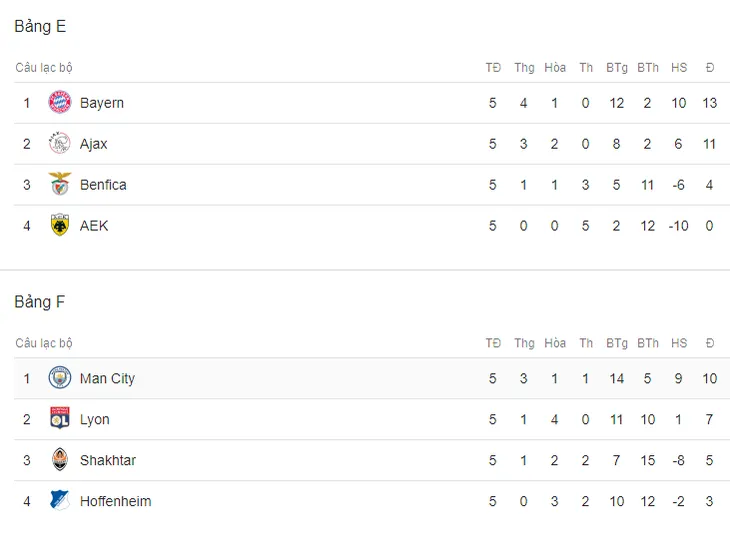Screen dimensions: 730x536
Task: Click the Bảng F group heading
Action: [40, 302]
